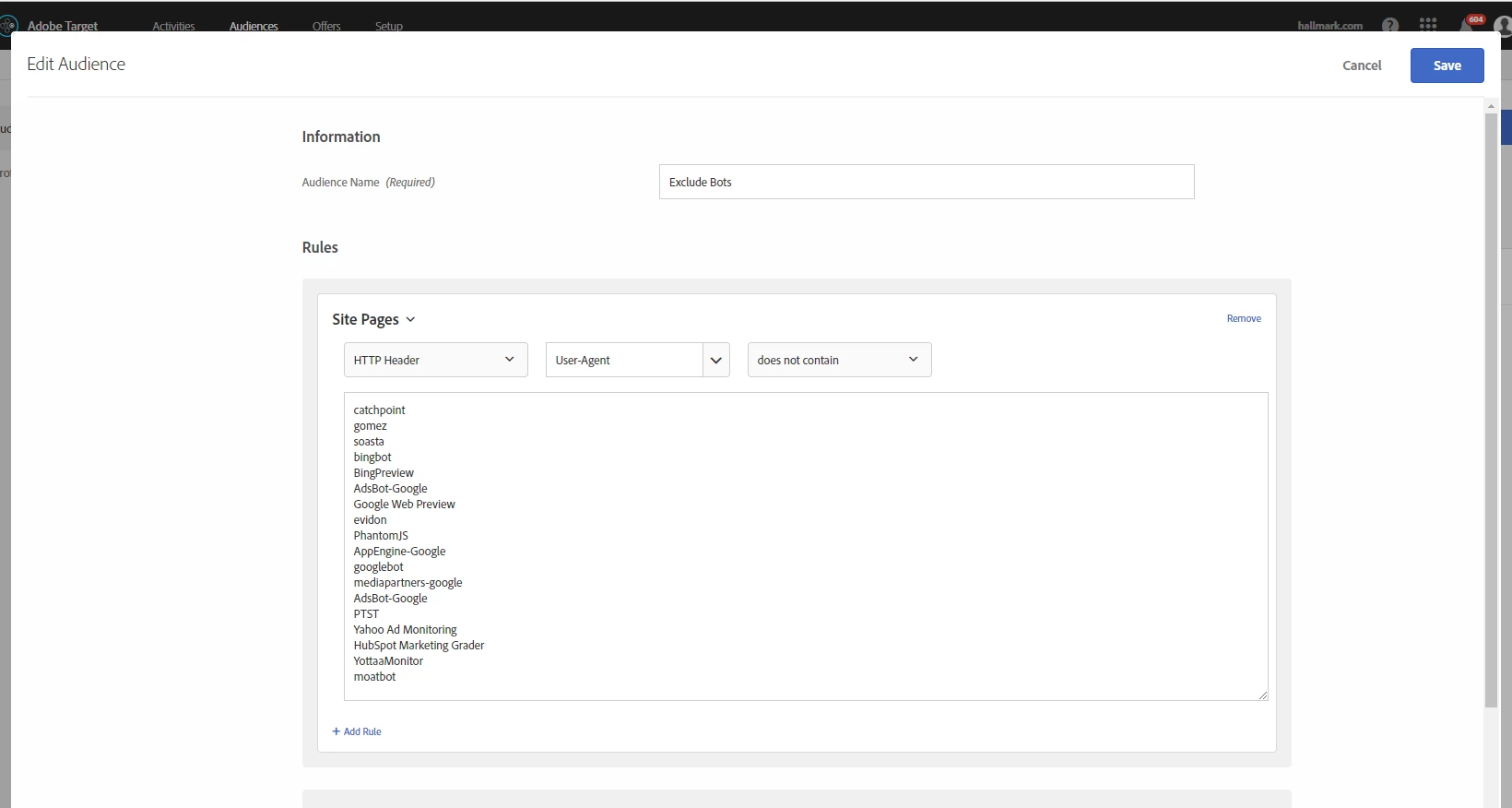Click 'AppEngine-Google' in the list

pyautogui.click(x=399, y=552)
